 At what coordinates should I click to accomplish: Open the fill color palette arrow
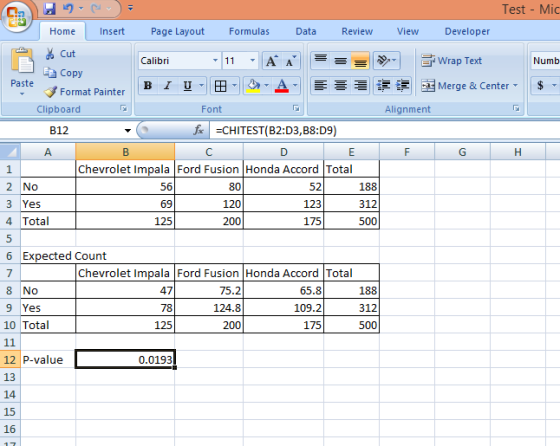point(266,86)
